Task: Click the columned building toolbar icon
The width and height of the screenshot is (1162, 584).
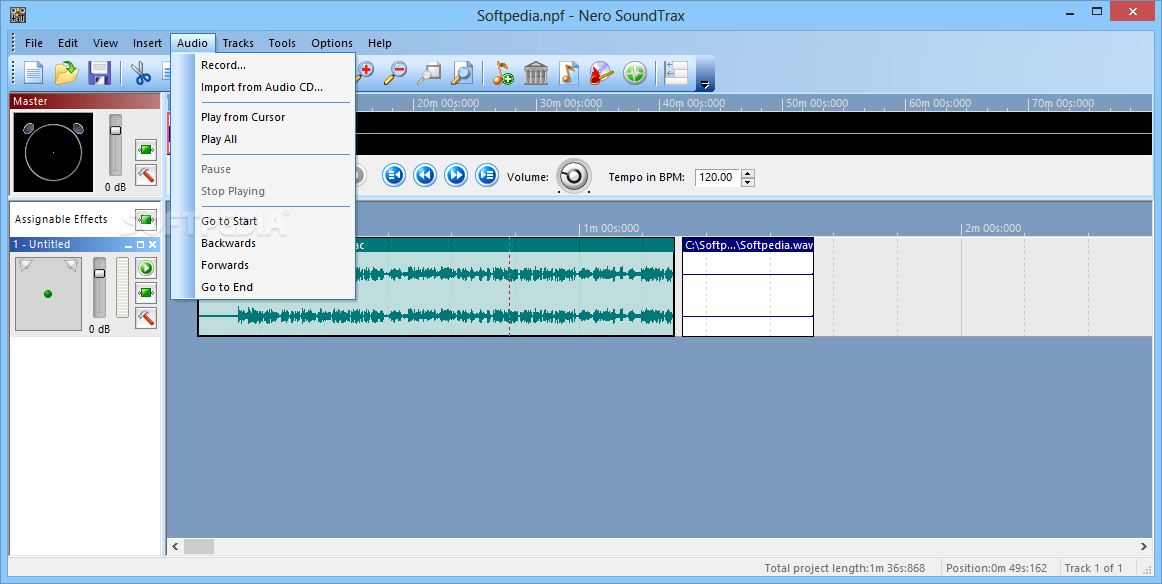Action: [x=536, y=73]
